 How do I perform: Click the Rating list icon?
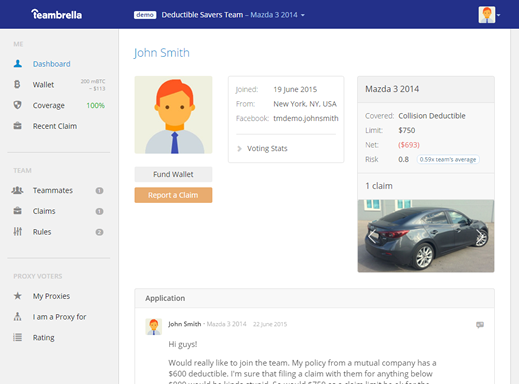[x=17, y=337]
